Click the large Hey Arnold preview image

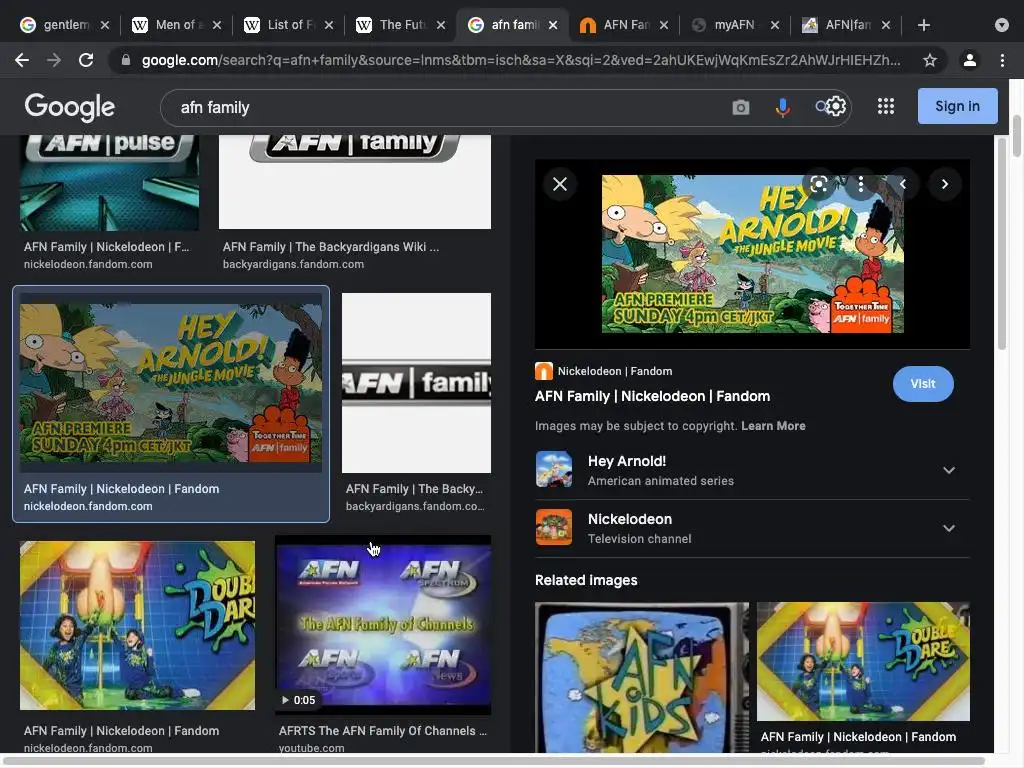pyautogui.click(x=752, y=254)
